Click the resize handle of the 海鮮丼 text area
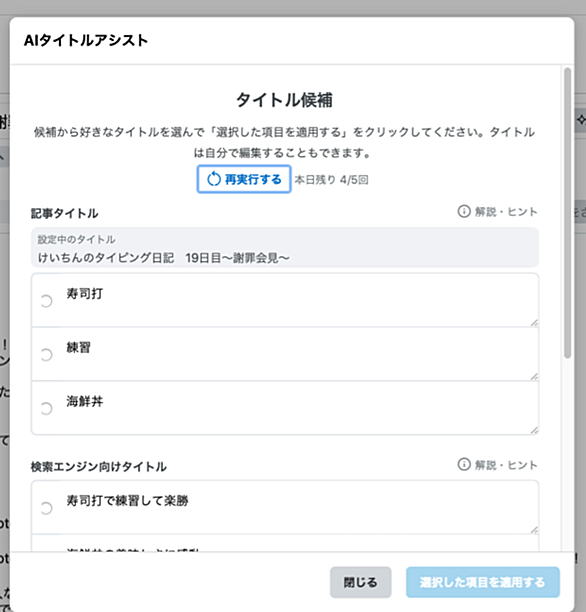 coord(534,430)
